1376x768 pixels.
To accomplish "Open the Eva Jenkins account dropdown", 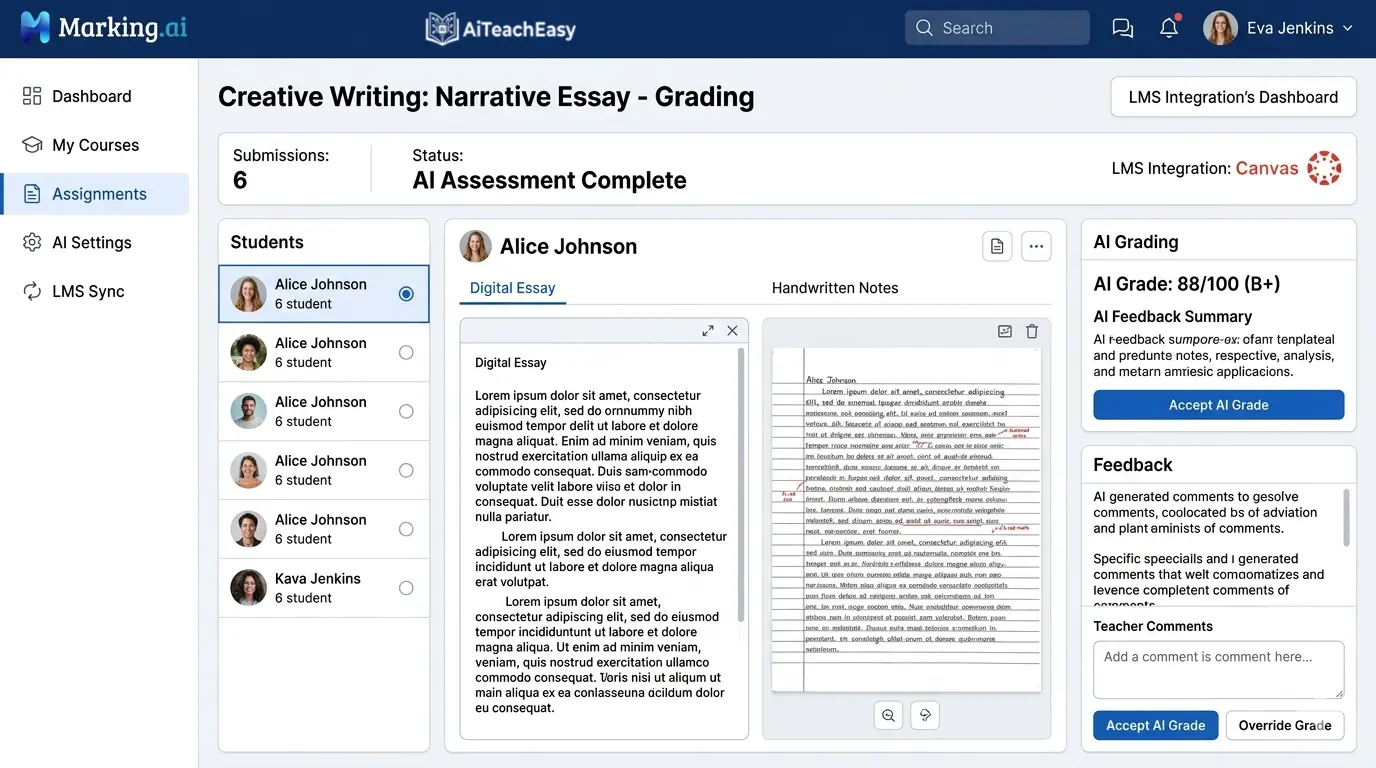I will (x=1283, y=27).
